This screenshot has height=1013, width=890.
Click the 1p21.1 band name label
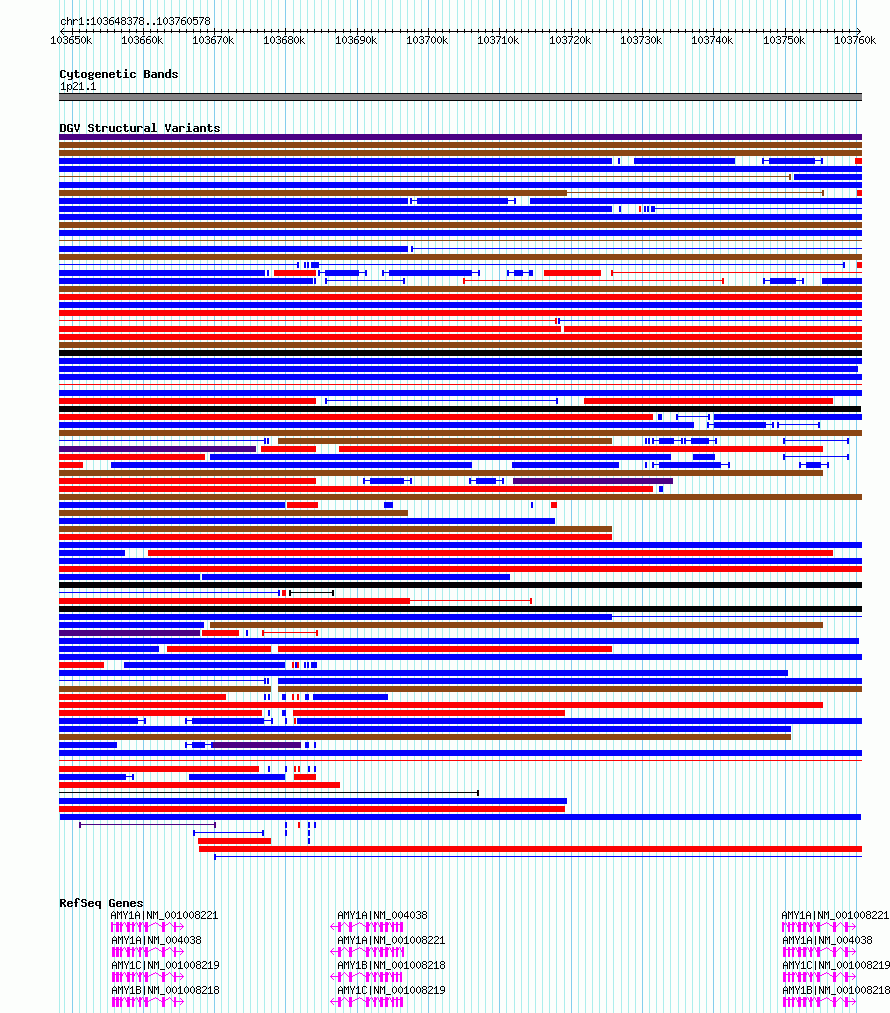pyautogui.click(x=78, y=87)
